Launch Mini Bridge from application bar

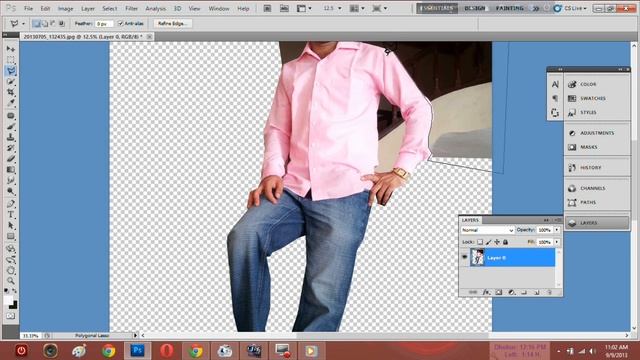pyautogui.click(x=284, y=8)
